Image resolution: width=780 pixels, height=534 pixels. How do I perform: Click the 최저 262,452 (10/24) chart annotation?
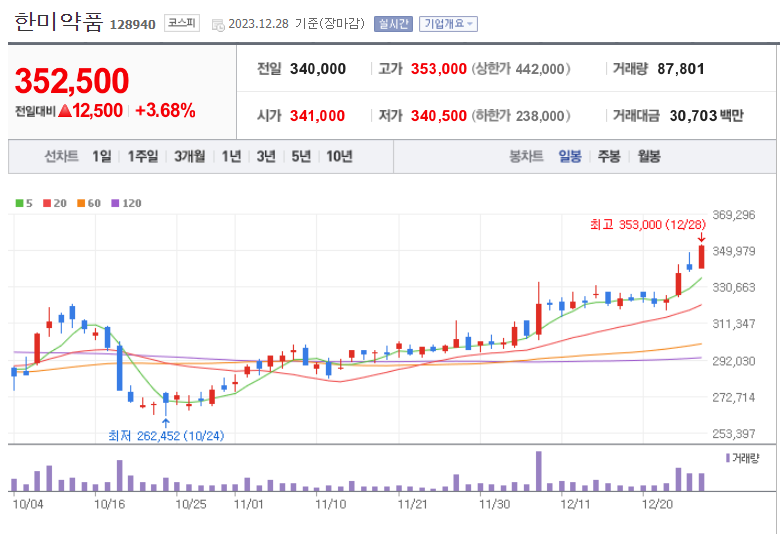pos(166,436)
